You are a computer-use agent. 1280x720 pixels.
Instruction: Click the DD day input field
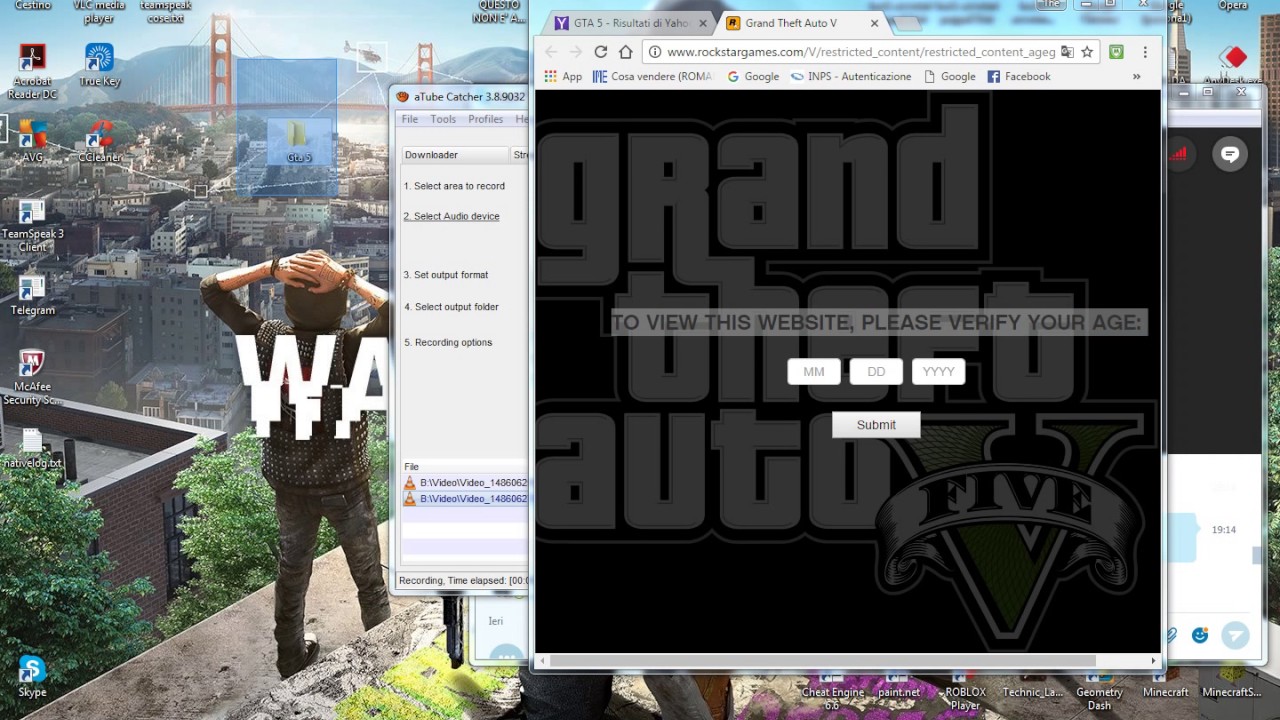click(x=876, y=371)
